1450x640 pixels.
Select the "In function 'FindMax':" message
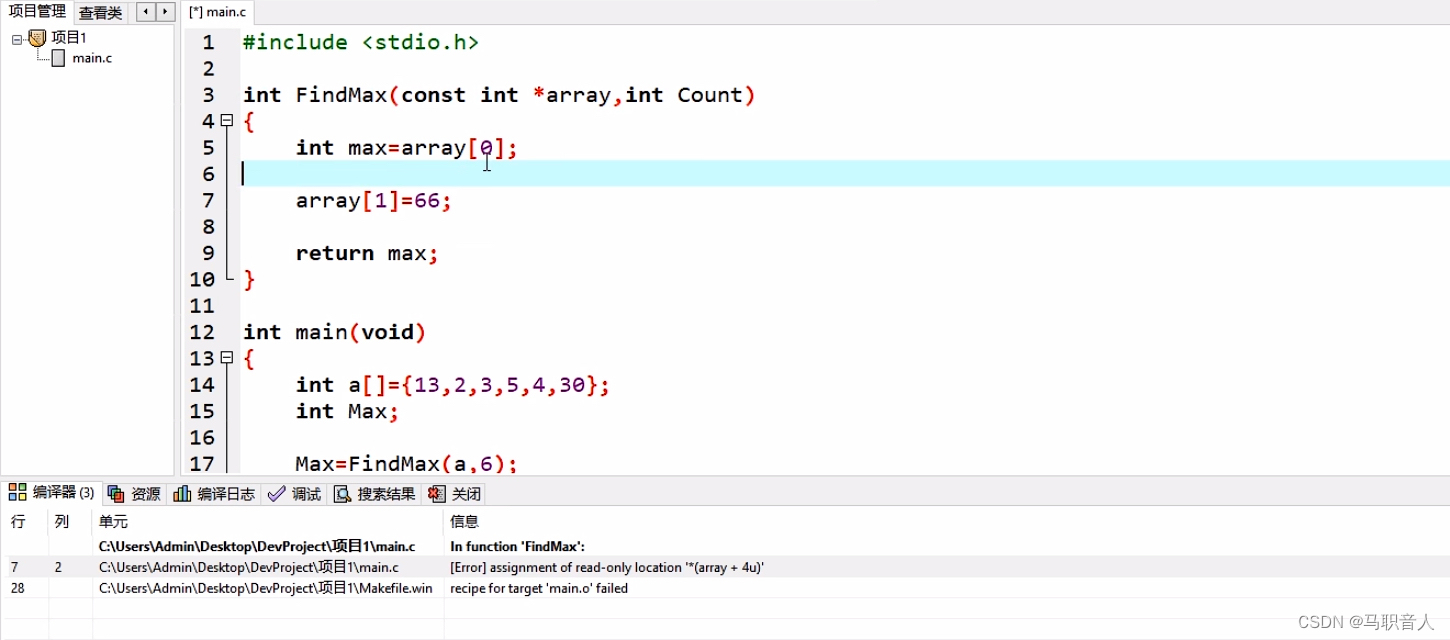tap(517, 547)
